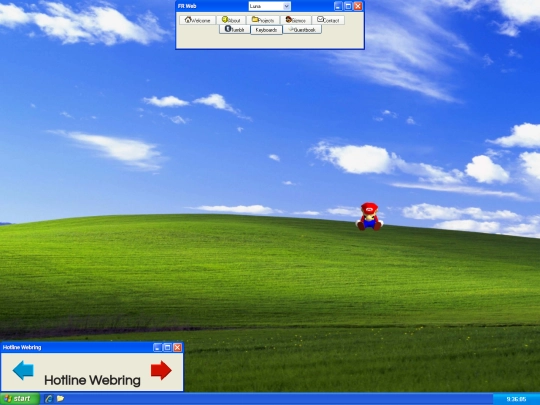Screen dimensions: 540x405
Task: Open the About section button
Action: pyautogui.click(x=231, y=20)
